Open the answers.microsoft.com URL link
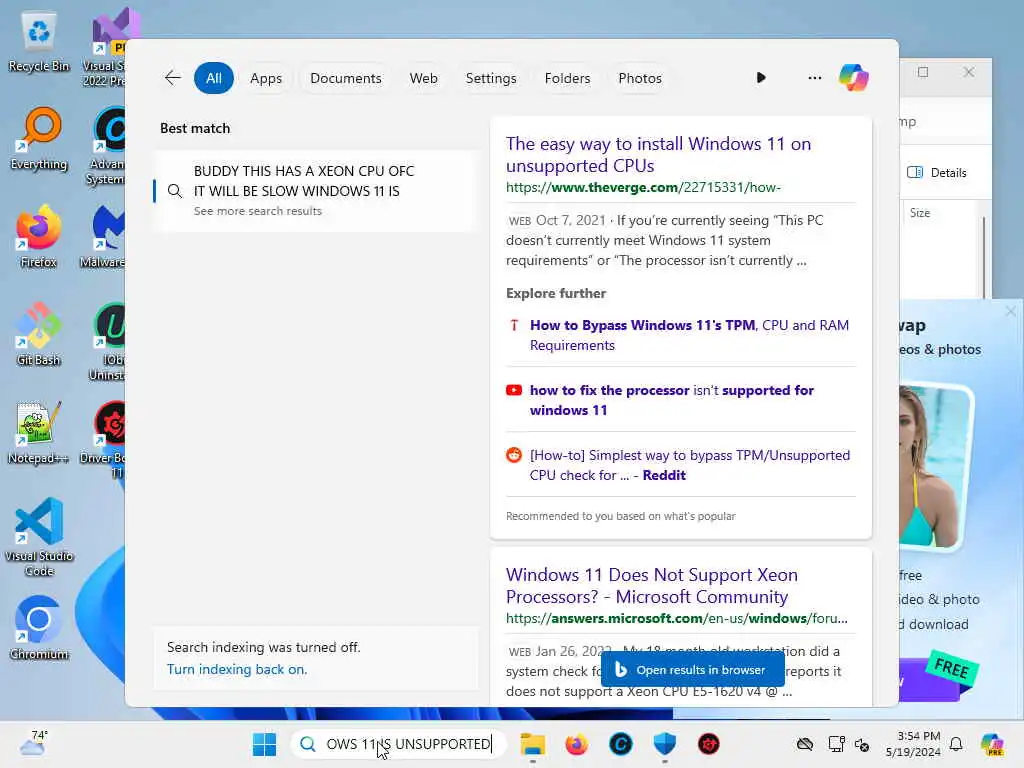The height and width of the screenshot is (768, 1024). click(x=677, y=618)
